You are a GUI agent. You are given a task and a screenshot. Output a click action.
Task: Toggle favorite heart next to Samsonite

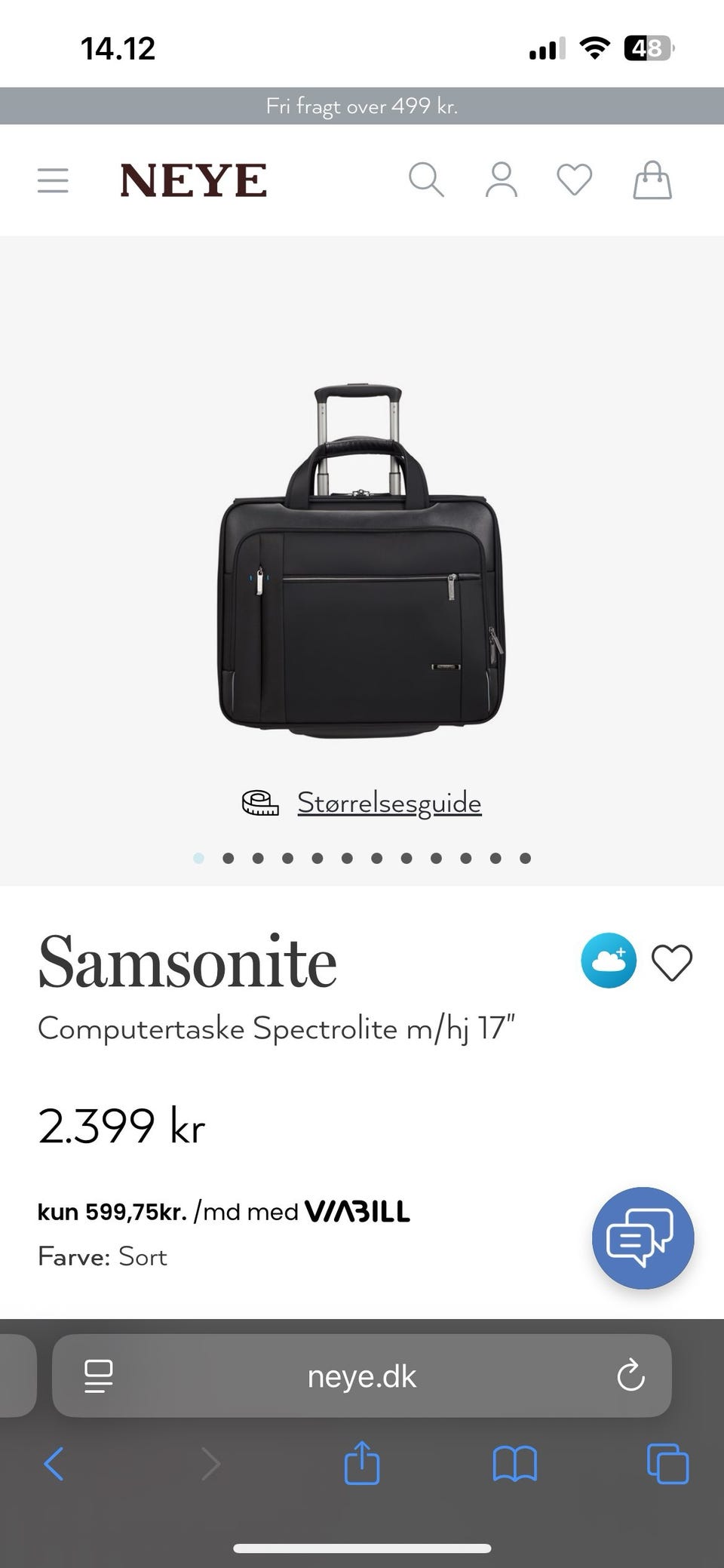click(672, 963)
